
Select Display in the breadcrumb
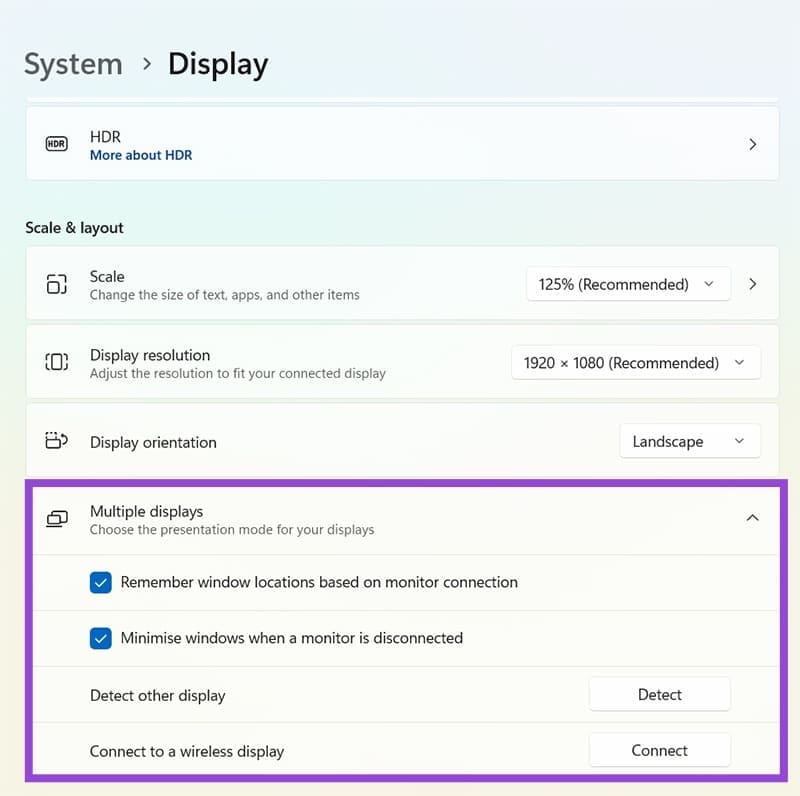217,63
